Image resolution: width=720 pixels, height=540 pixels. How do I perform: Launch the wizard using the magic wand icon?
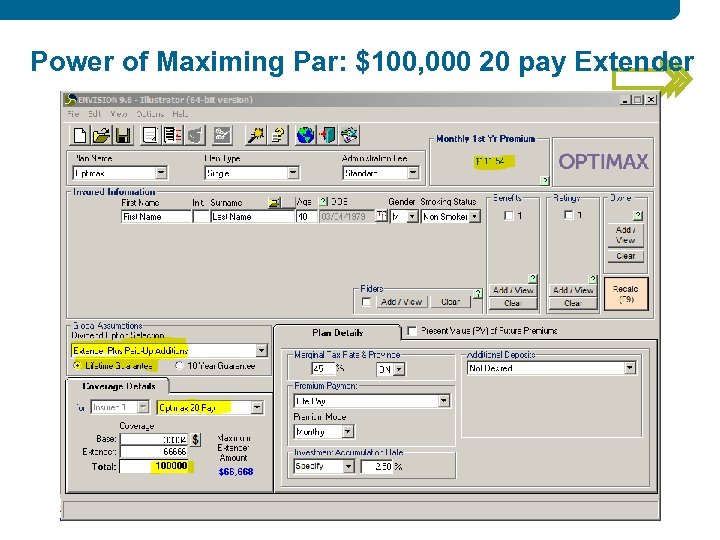255,135
